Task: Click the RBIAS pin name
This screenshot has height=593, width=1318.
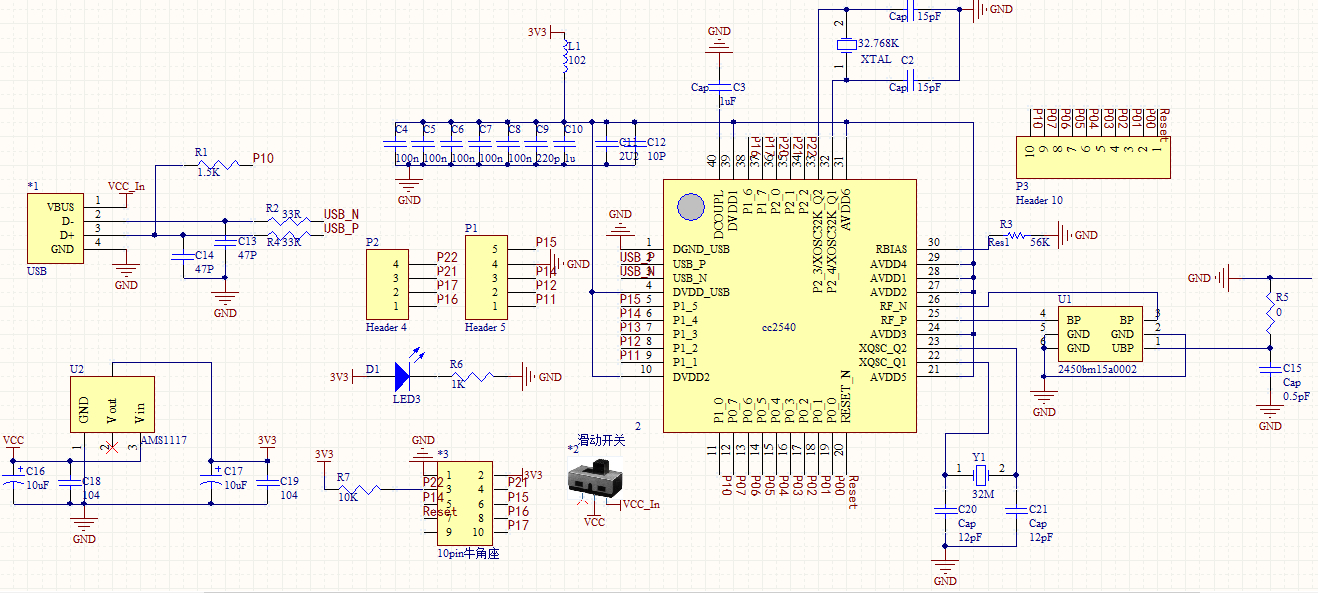Action: pyautogui.click(x=891, y=249)
